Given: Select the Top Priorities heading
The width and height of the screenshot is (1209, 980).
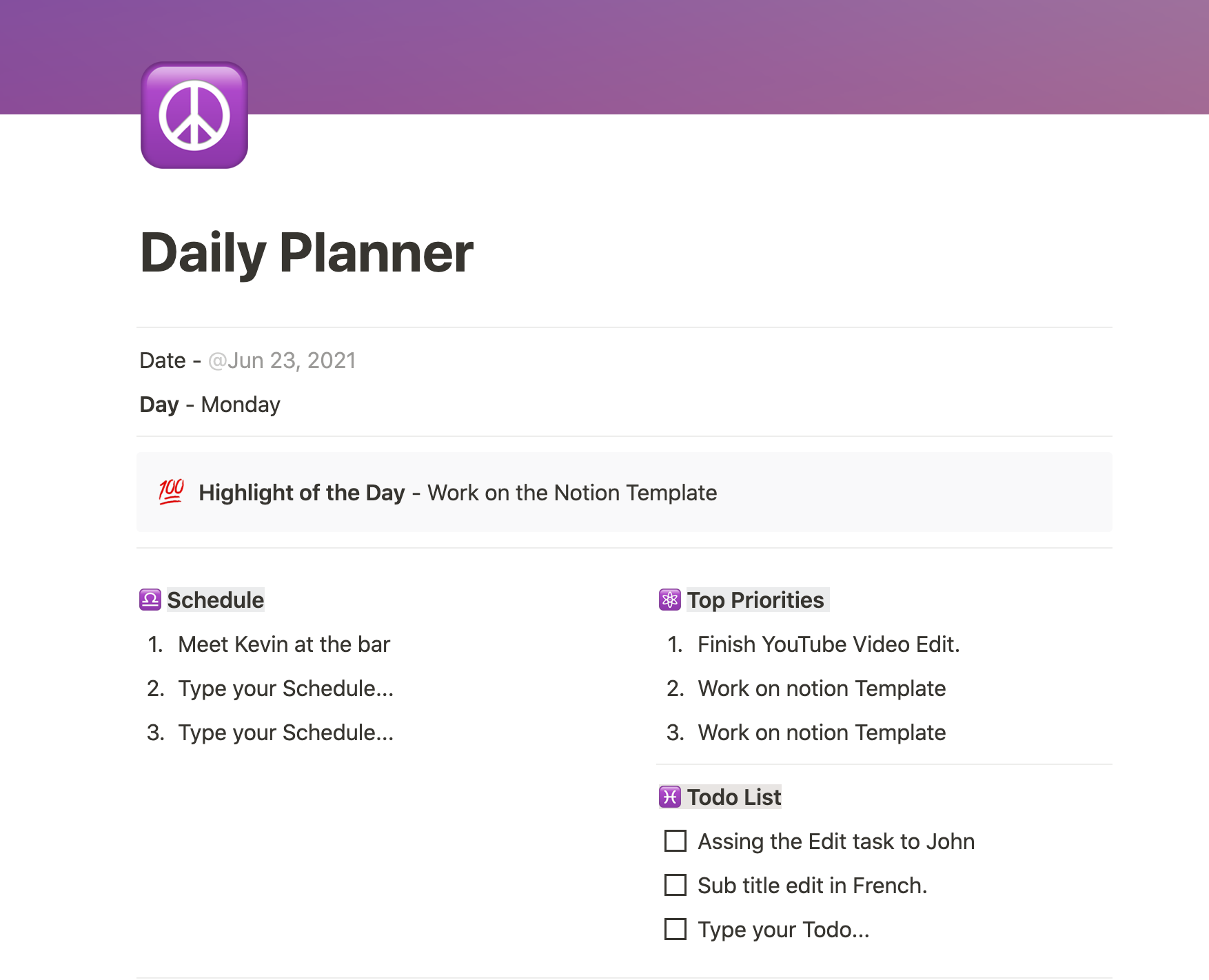Looking at the screenshot, I should click(755, 600).
